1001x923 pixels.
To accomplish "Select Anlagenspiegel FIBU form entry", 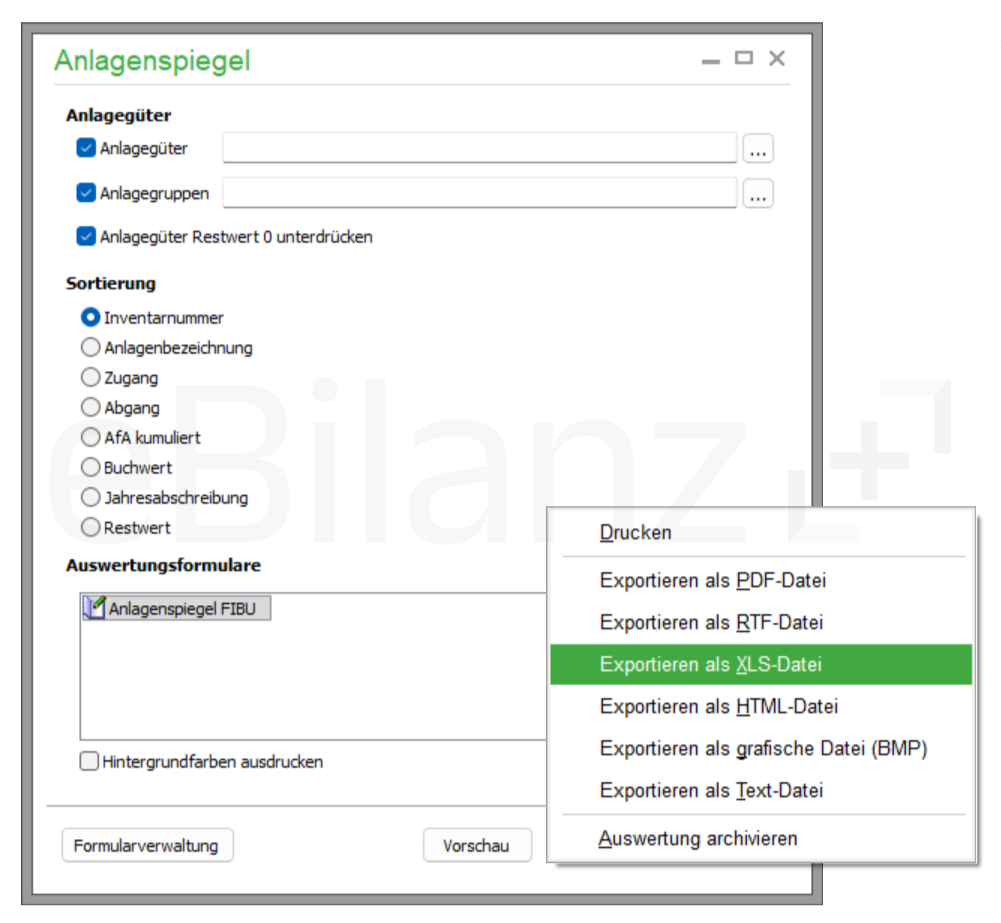I will coord(177,608).
